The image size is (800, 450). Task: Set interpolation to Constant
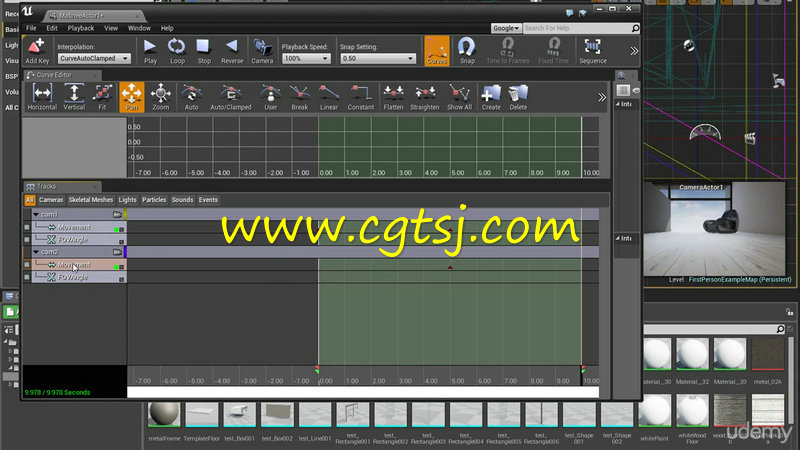point(361,97)
